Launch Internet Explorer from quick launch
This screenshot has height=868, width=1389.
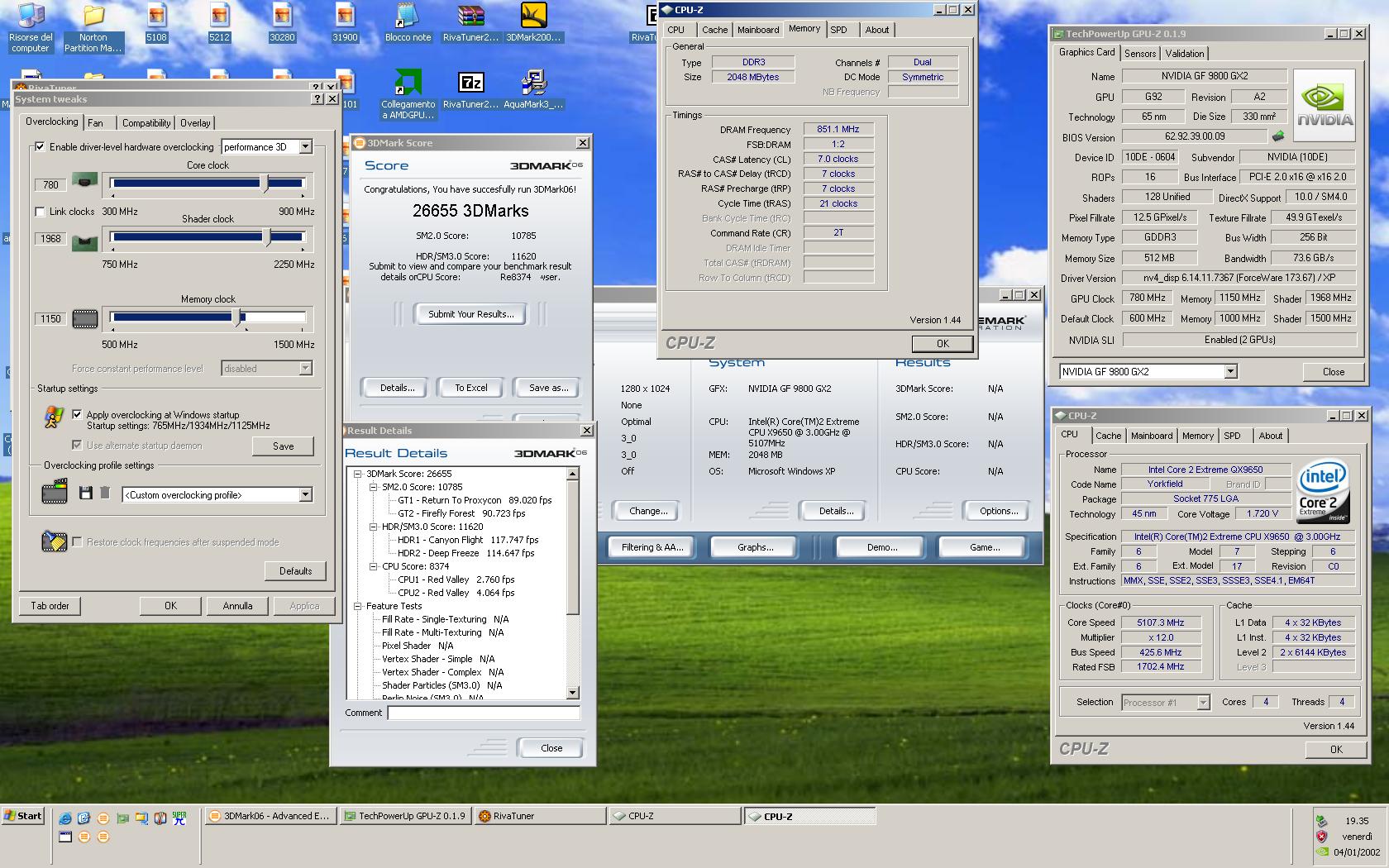coord(64,818)
